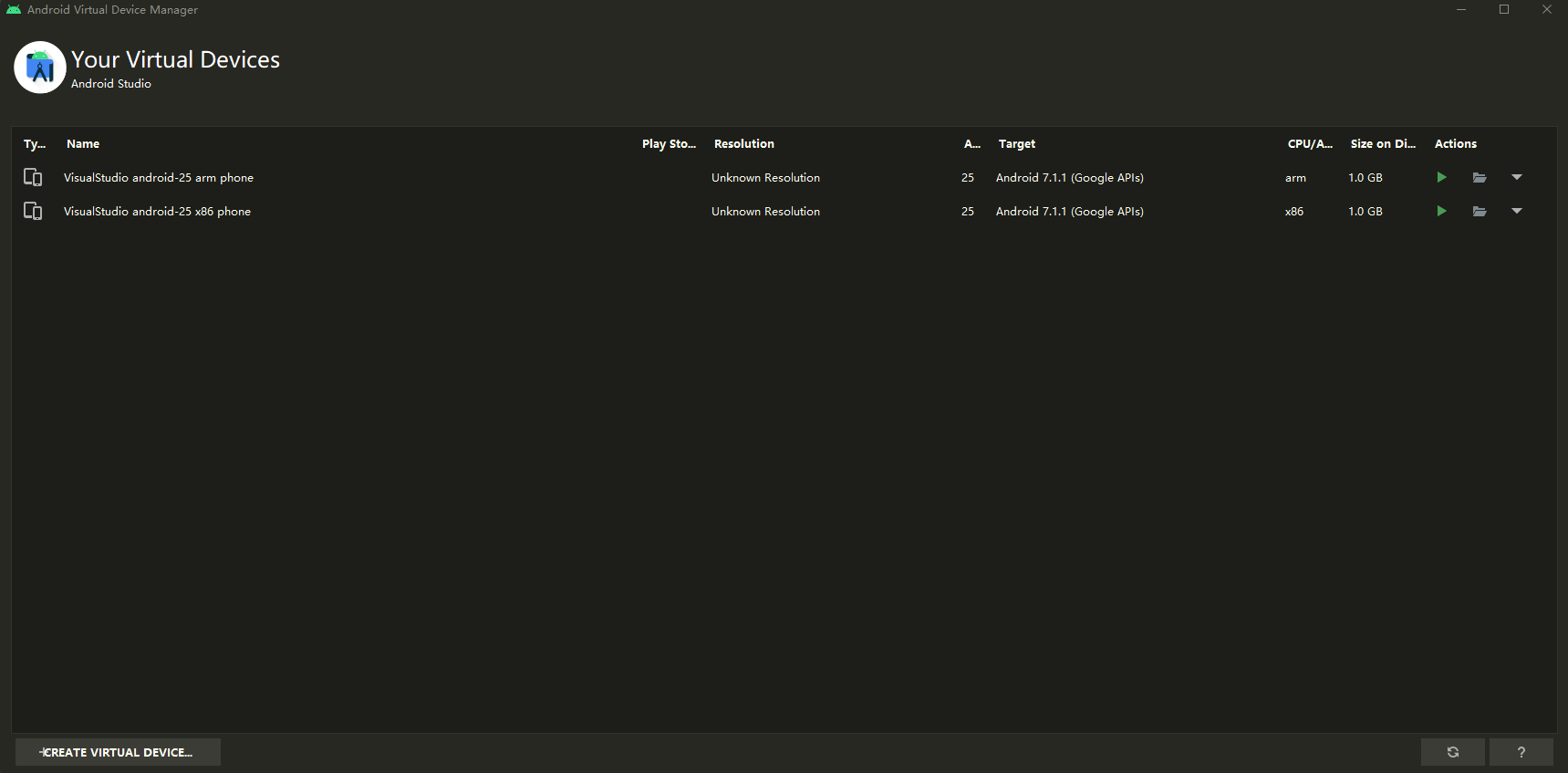Click the arm CPU cell
Screen dimensions: 1568x773
pyautogui.click(x=1295, y=177)
